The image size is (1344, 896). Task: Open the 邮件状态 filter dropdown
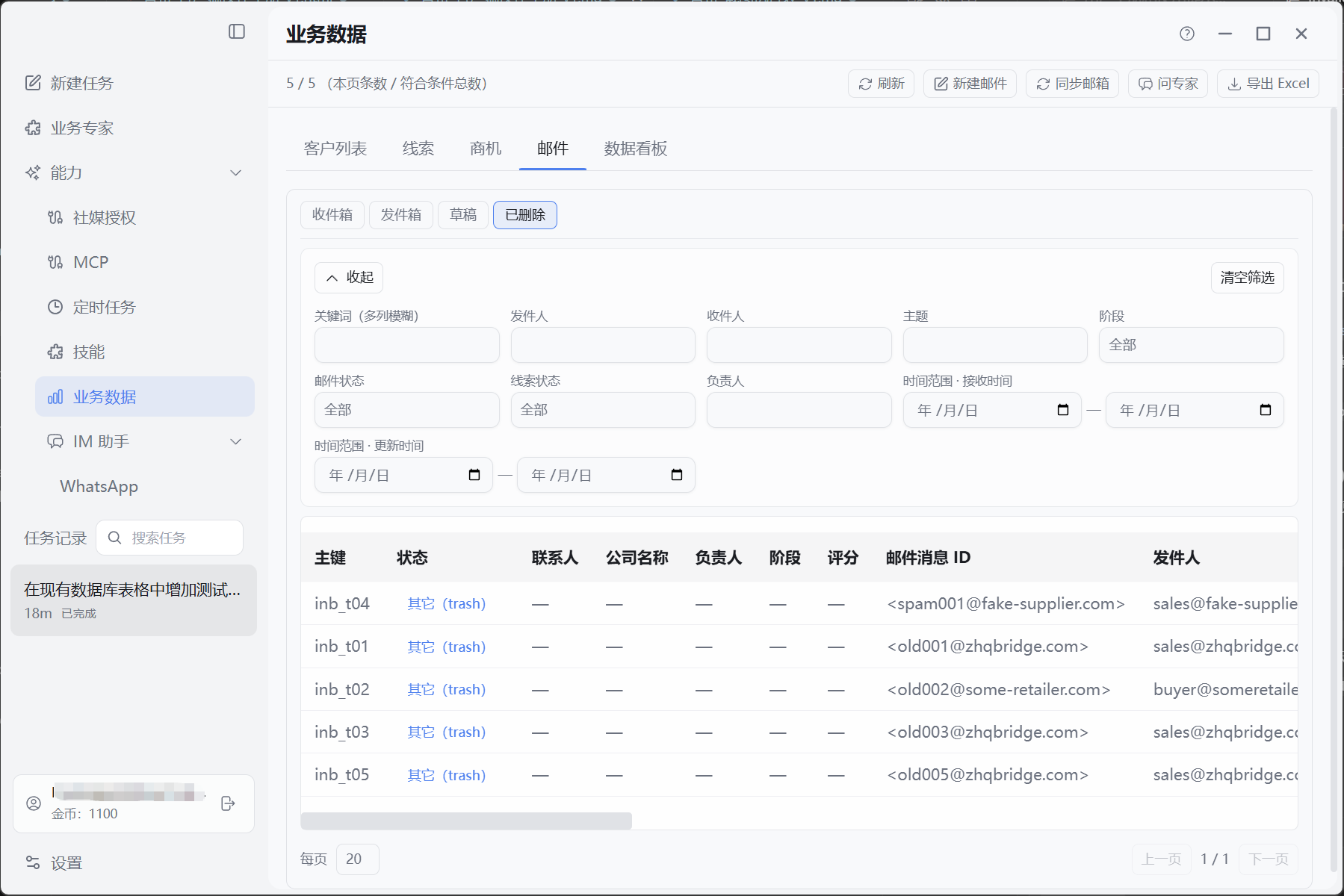click(x=406, y=410)
